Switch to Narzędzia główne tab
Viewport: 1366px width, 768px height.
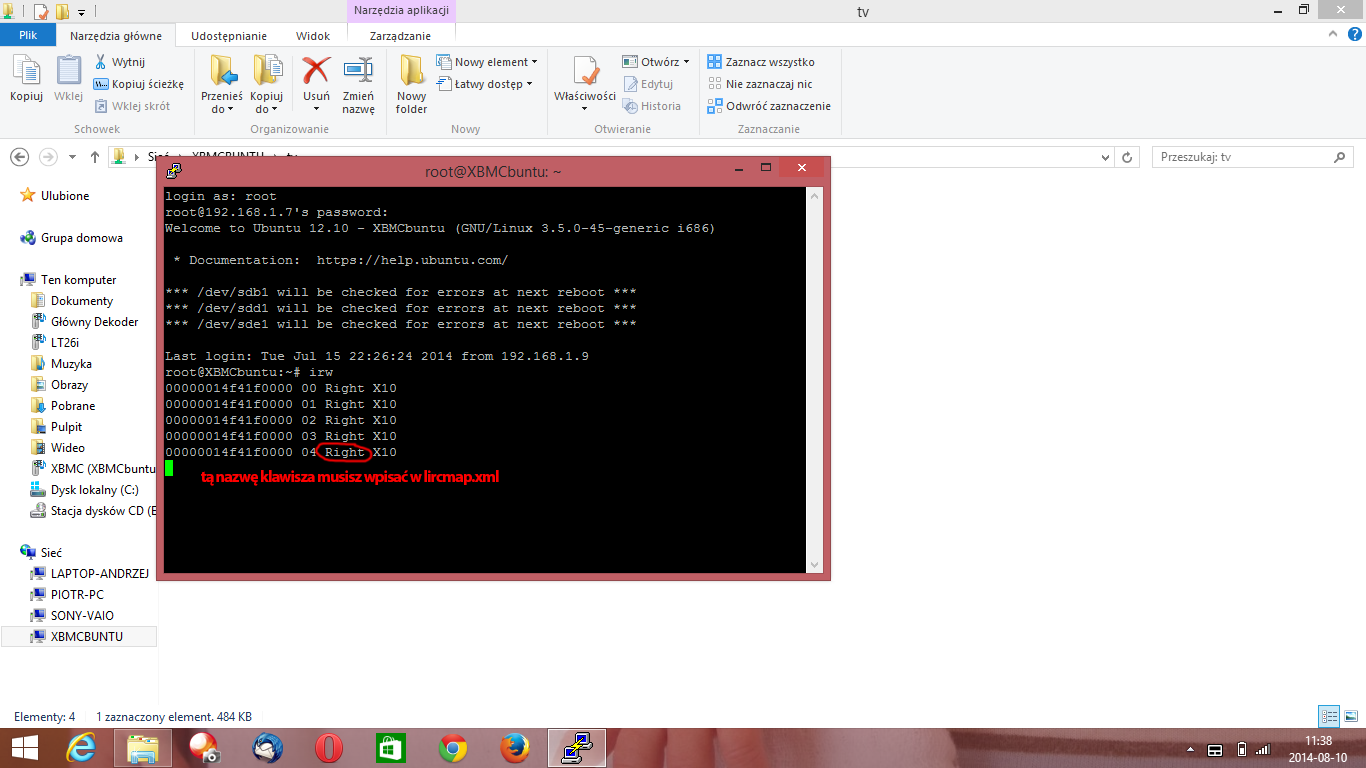(x=116, y=36)
